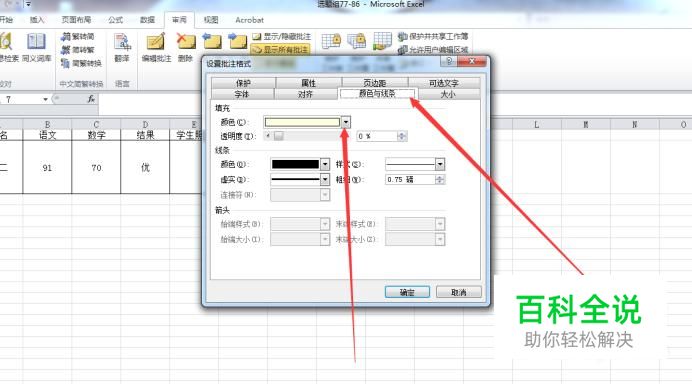Select column B header
This screenshot has width=692, height=384.
tap(47, 124)
